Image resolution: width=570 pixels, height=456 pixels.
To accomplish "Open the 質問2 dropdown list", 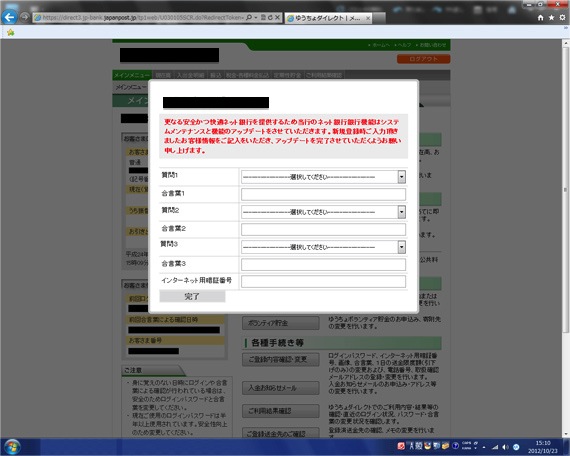I will (x=323, y=212).
